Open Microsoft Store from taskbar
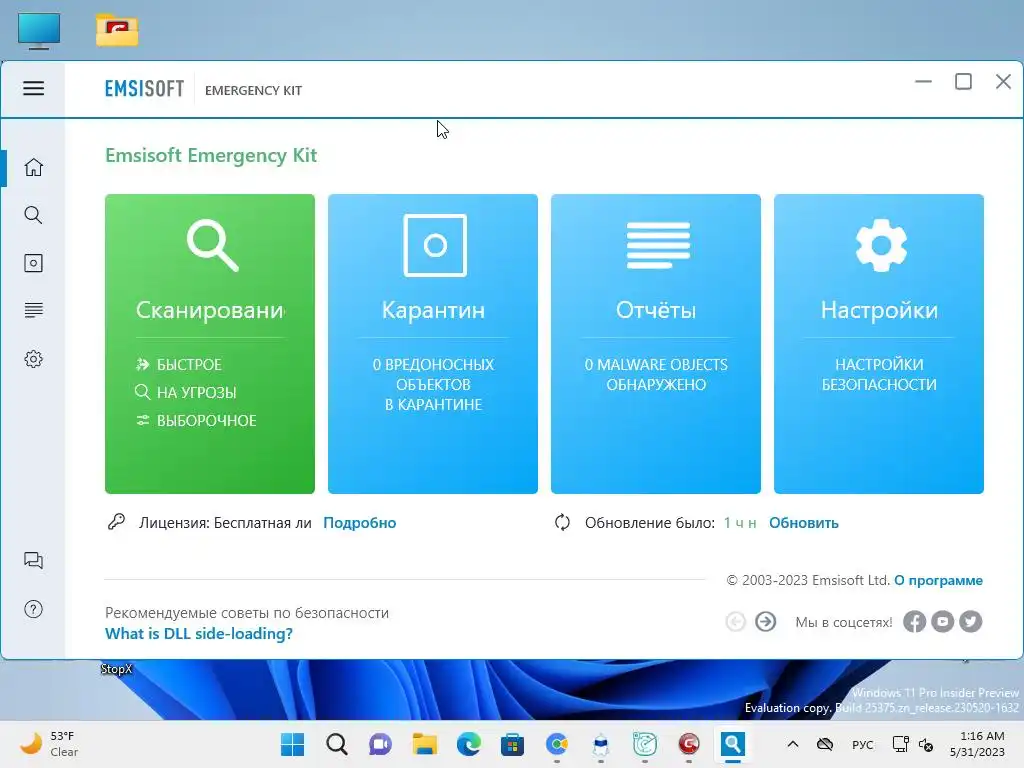Viewport: 1024px width, 768px height. [x=513, y=744]
